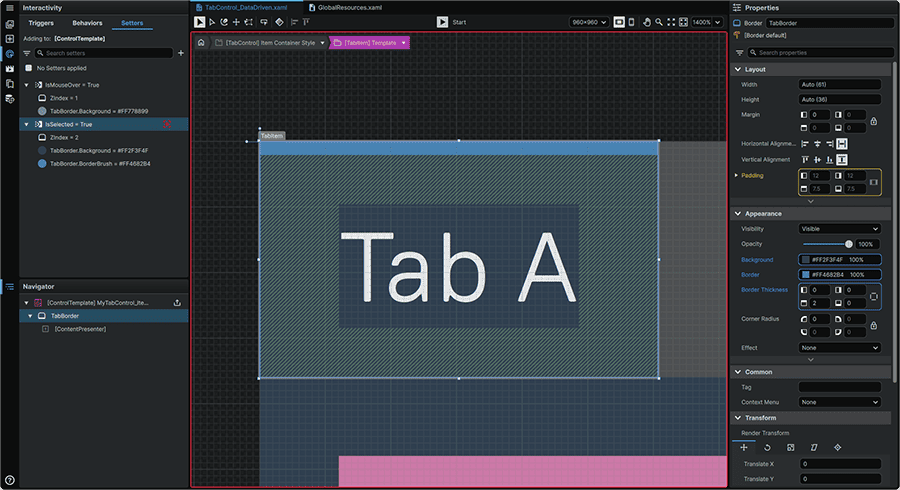Activate the zoom magnifier tool
900x490 pixels.
pos(659,22)
